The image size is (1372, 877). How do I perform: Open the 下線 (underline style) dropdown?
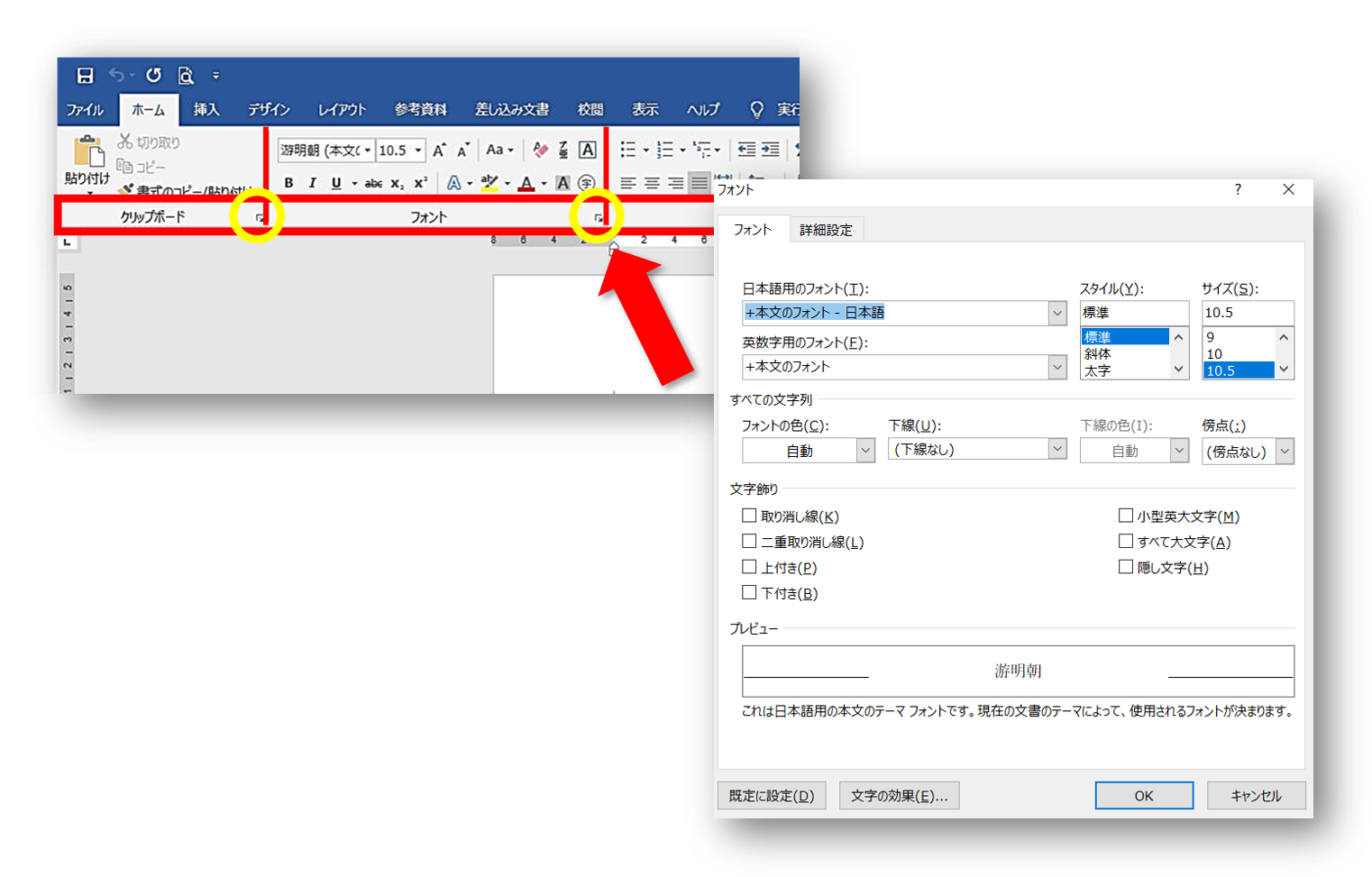click(x=1057, y=449)
